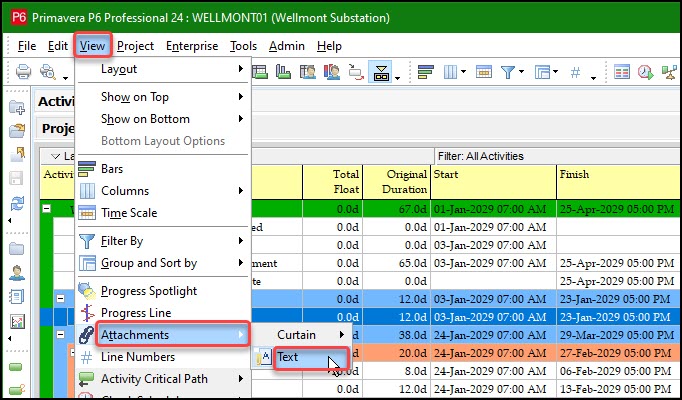This screenshot has height=400, width=682.
Task: Open dropdown arrow beside Bottom Layout icon
Action: coord(398,78)
